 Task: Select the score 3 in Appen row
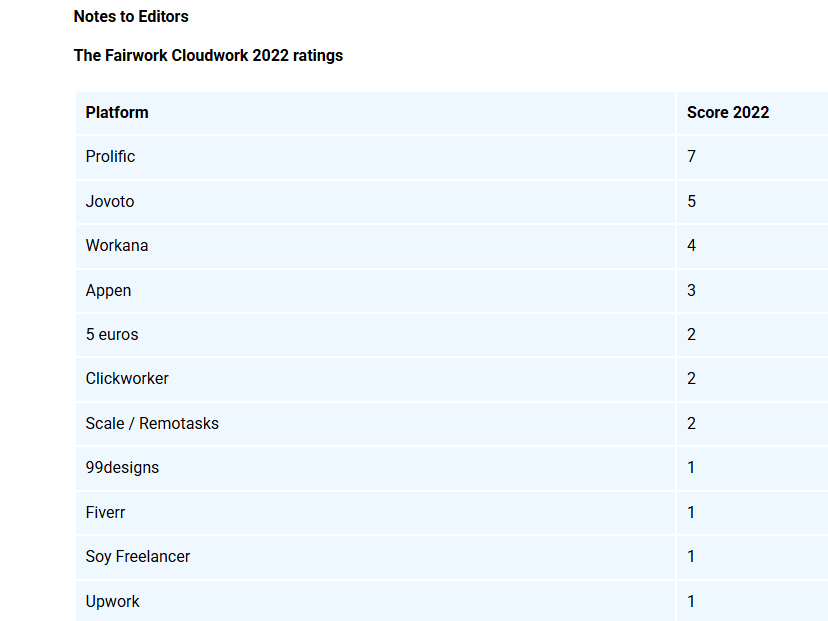(691, 290)
